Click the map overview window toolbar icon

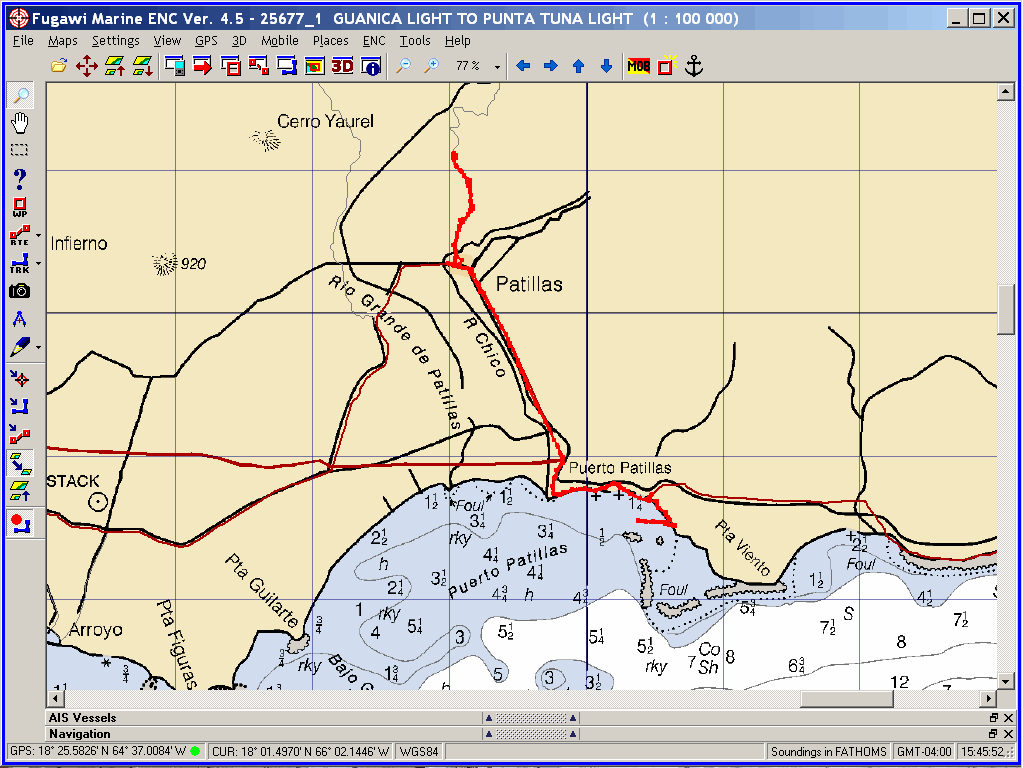click(315, 66)
